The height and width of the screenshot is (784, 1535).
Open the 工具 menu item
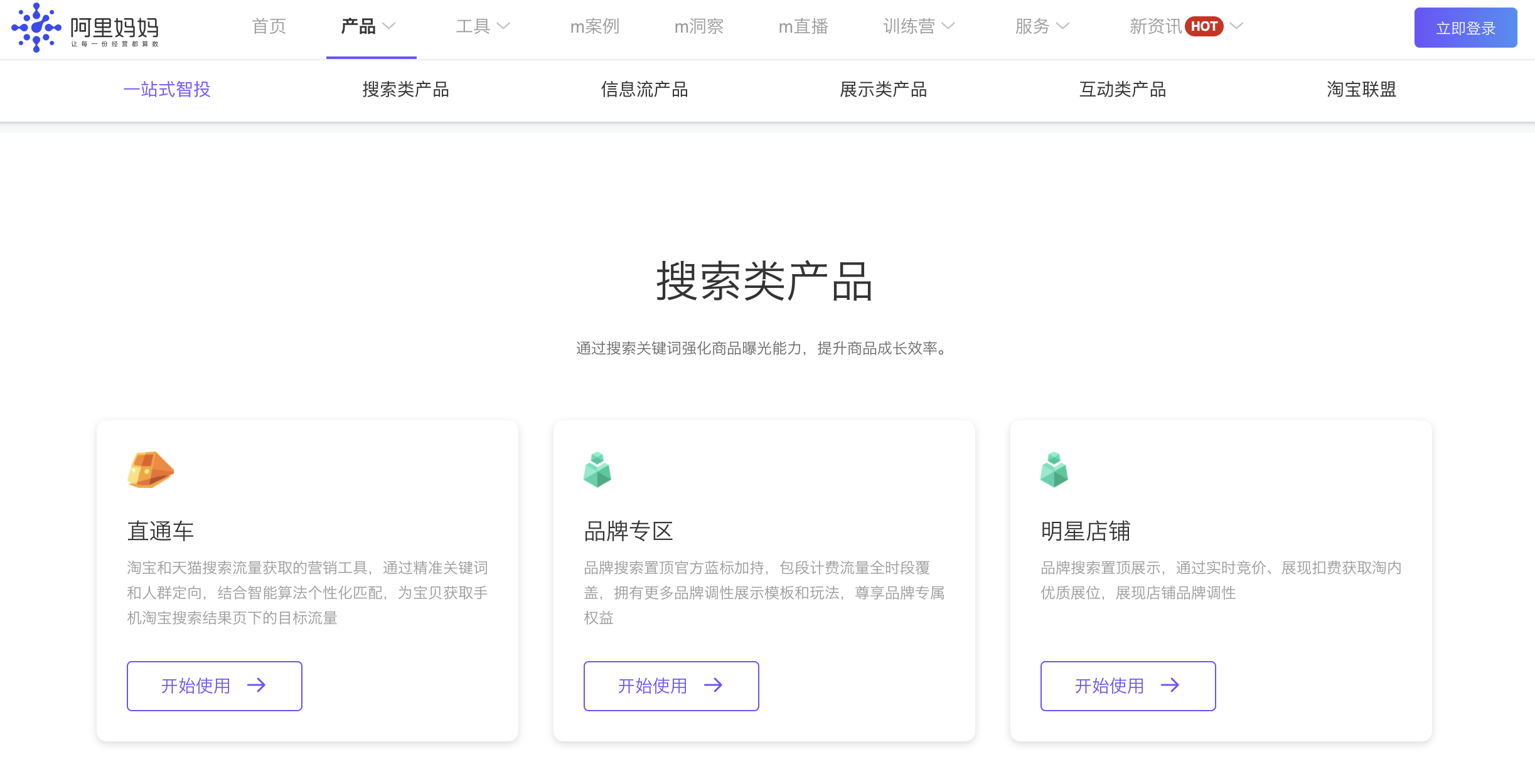point(473,26)
